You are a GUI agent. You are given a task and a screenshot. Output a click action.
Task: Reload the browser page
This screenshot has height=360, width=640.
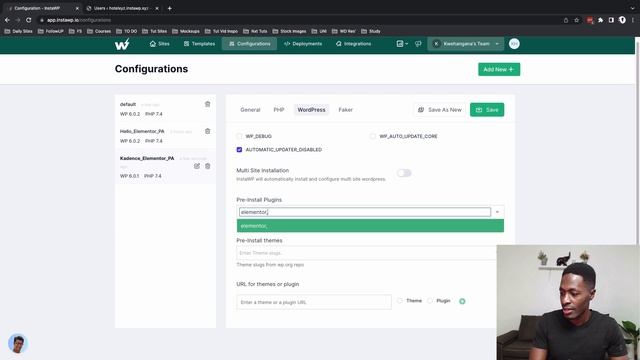point(29,20)
